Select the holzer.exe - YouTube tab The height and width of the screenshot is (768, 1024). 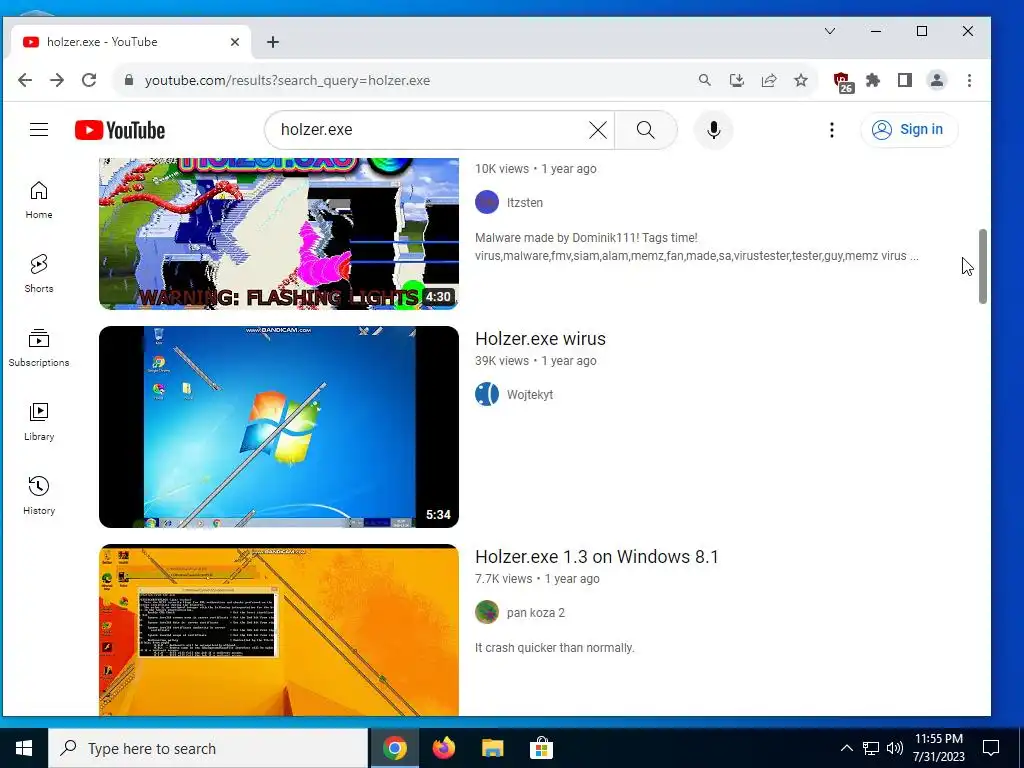131,42
